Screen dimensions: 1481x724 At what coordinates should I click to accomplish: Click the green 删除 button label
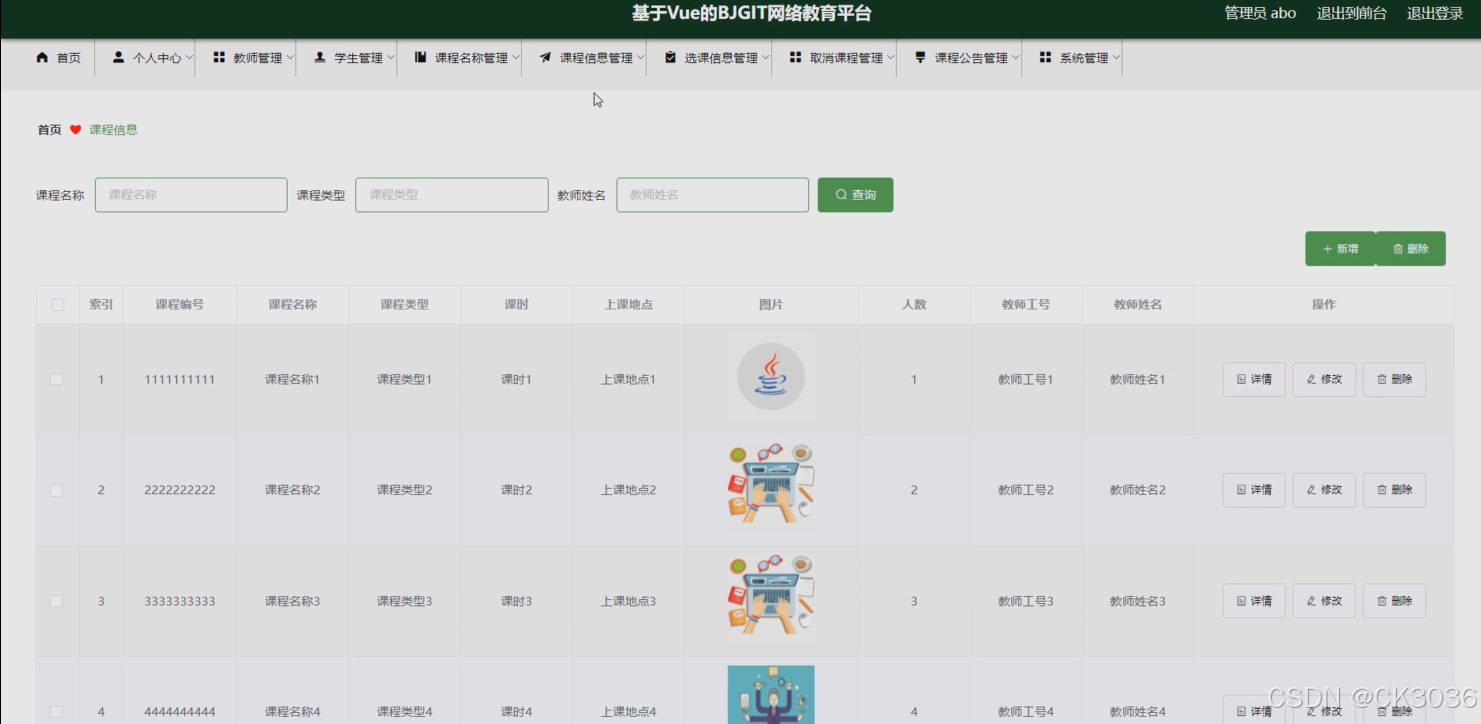click(1418, 249)
